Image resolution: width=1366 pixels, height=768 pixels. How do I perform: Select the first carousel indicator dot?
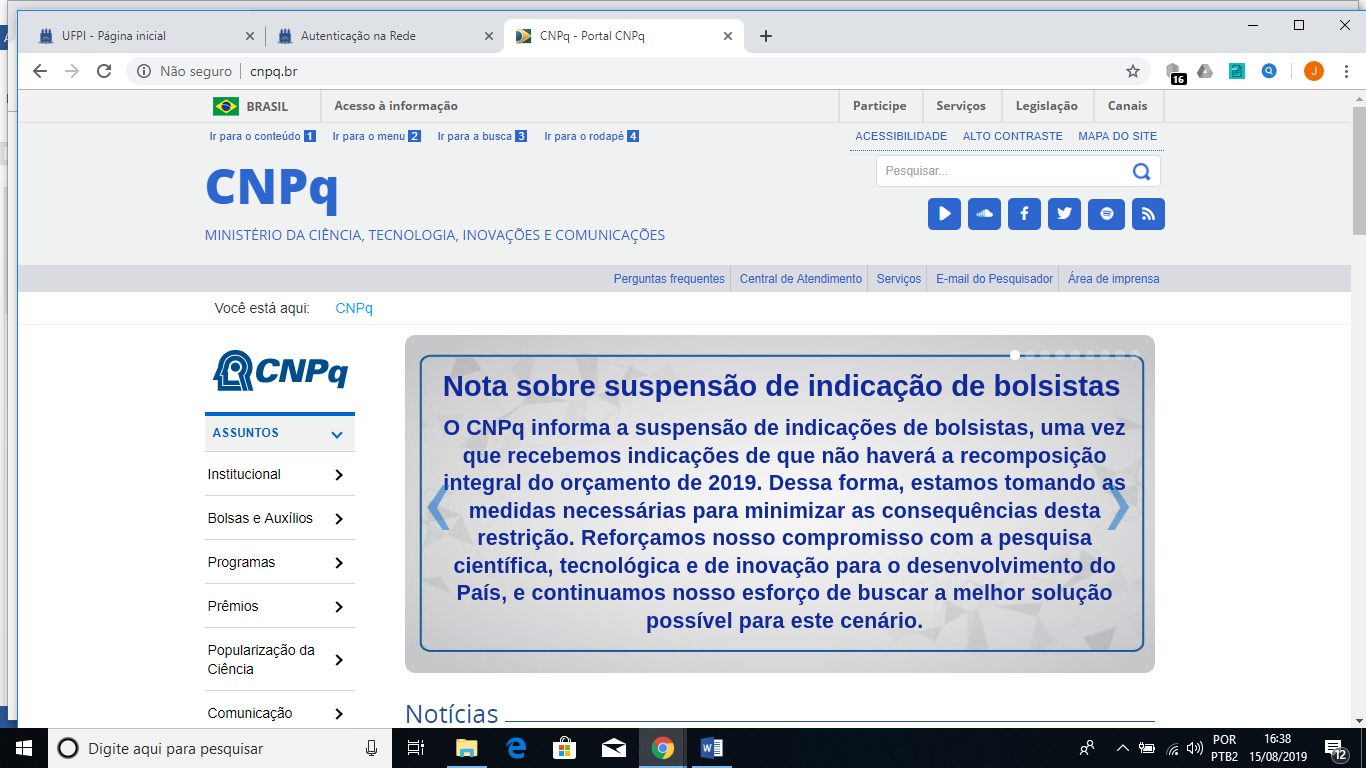click(x=1015, y=355)
